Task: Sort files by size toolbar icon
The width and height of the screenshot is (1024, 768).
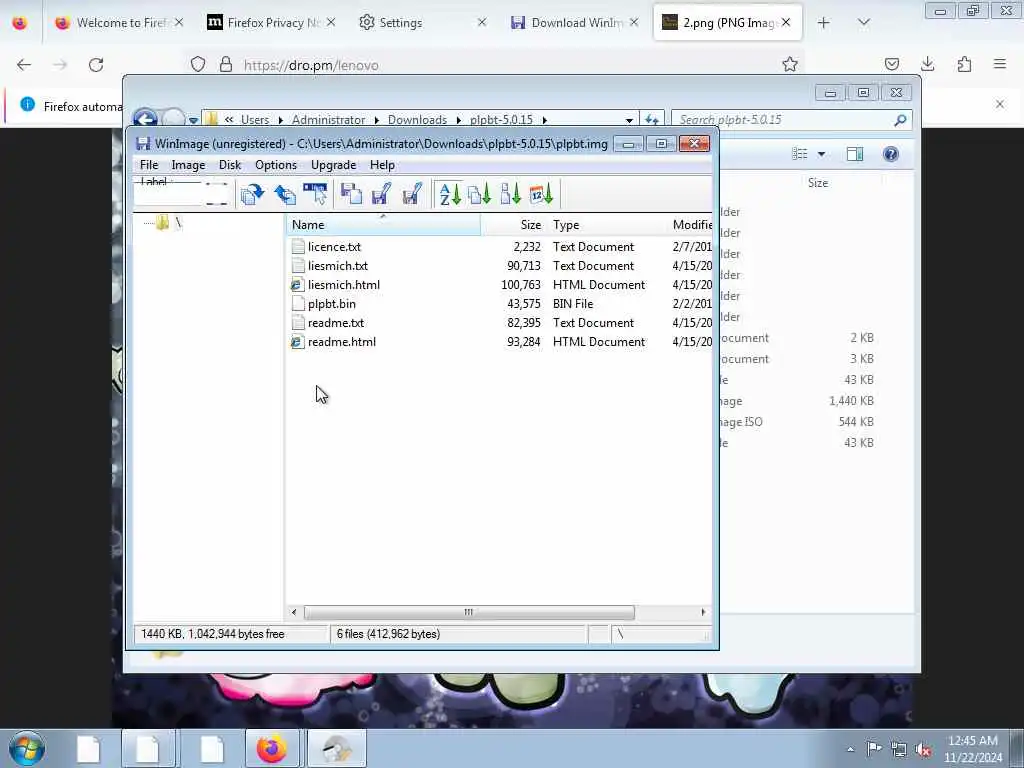Action: pos(511,195)
